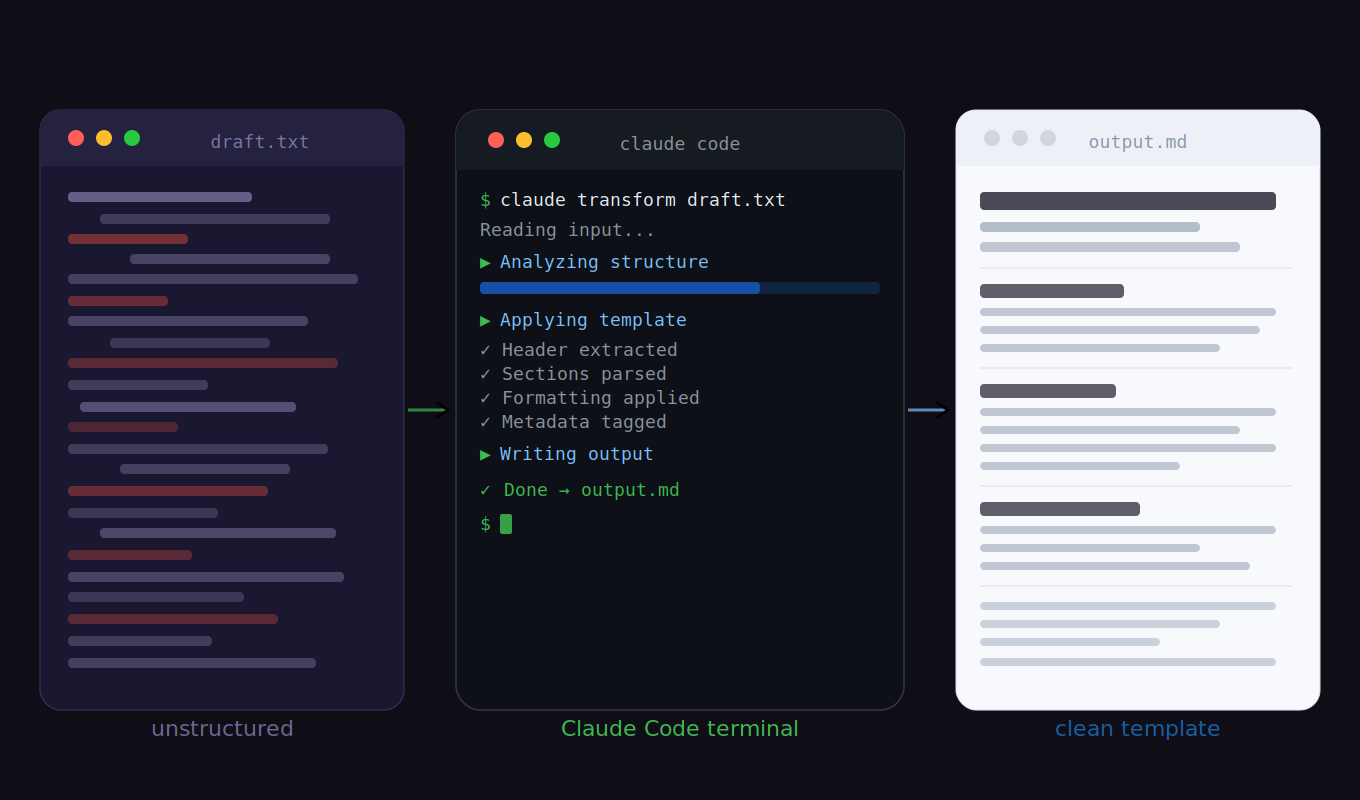
Task: Maximize draft.txt window with green button
Action: click(x=132, y=138)
